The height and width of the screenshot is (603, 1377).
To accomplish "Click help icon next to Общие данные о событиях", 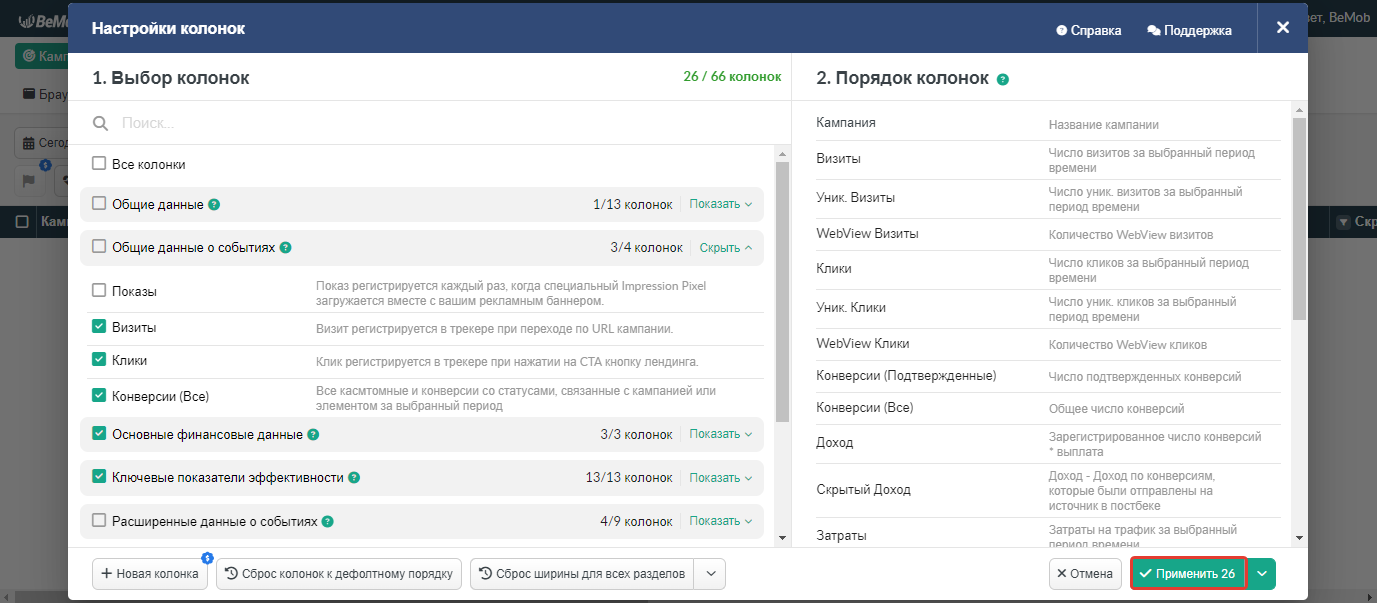I will [286, 247].
